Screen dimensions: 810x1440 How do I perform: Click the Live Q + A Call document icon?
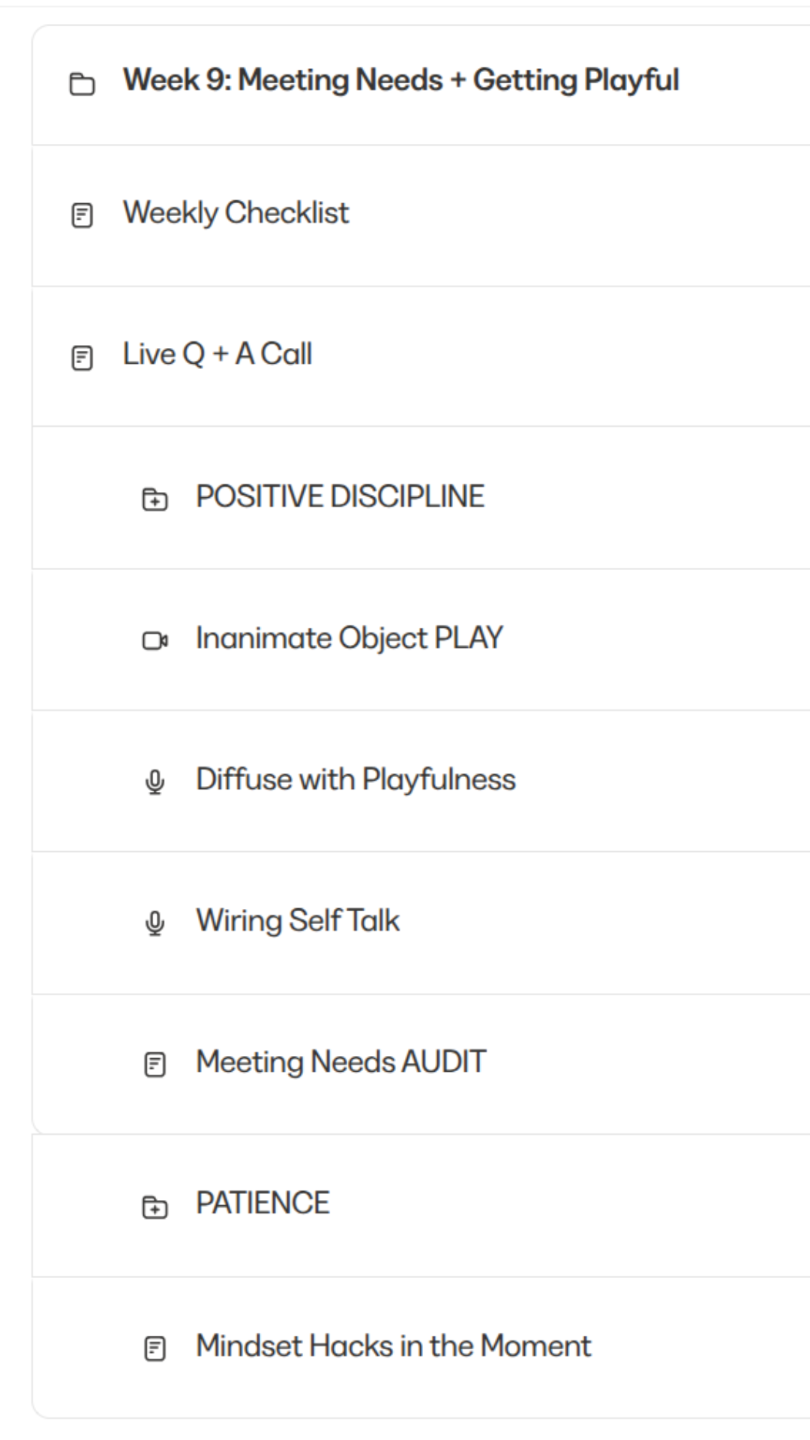click(x=82, y=357)
